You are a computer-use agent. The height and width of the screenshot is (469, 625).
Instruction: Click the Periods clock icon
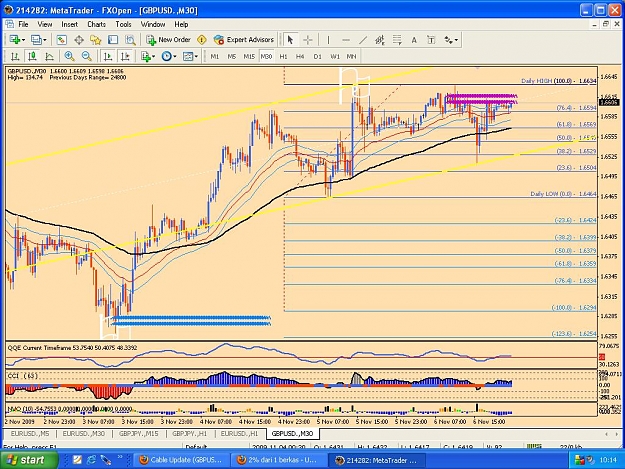pyautogui.click(x=167, y=57)
